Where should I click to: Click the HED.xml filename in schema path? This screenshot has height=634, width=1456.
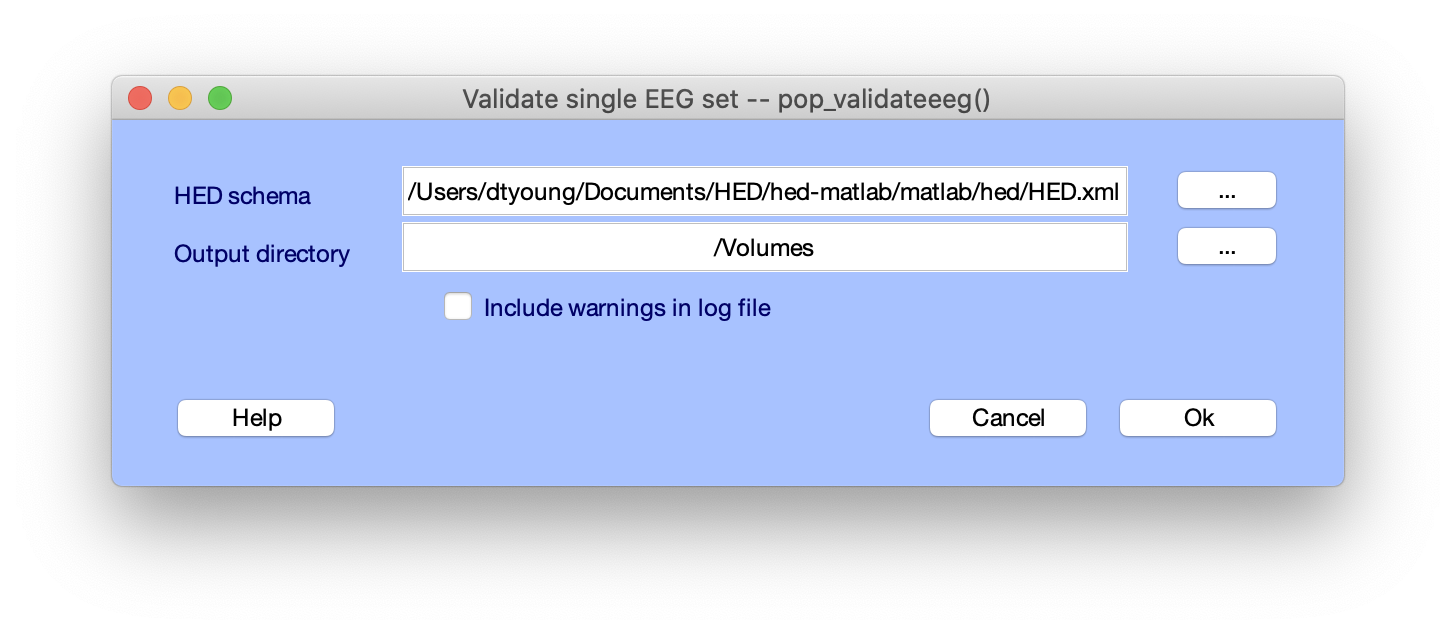click(1081, 191)
